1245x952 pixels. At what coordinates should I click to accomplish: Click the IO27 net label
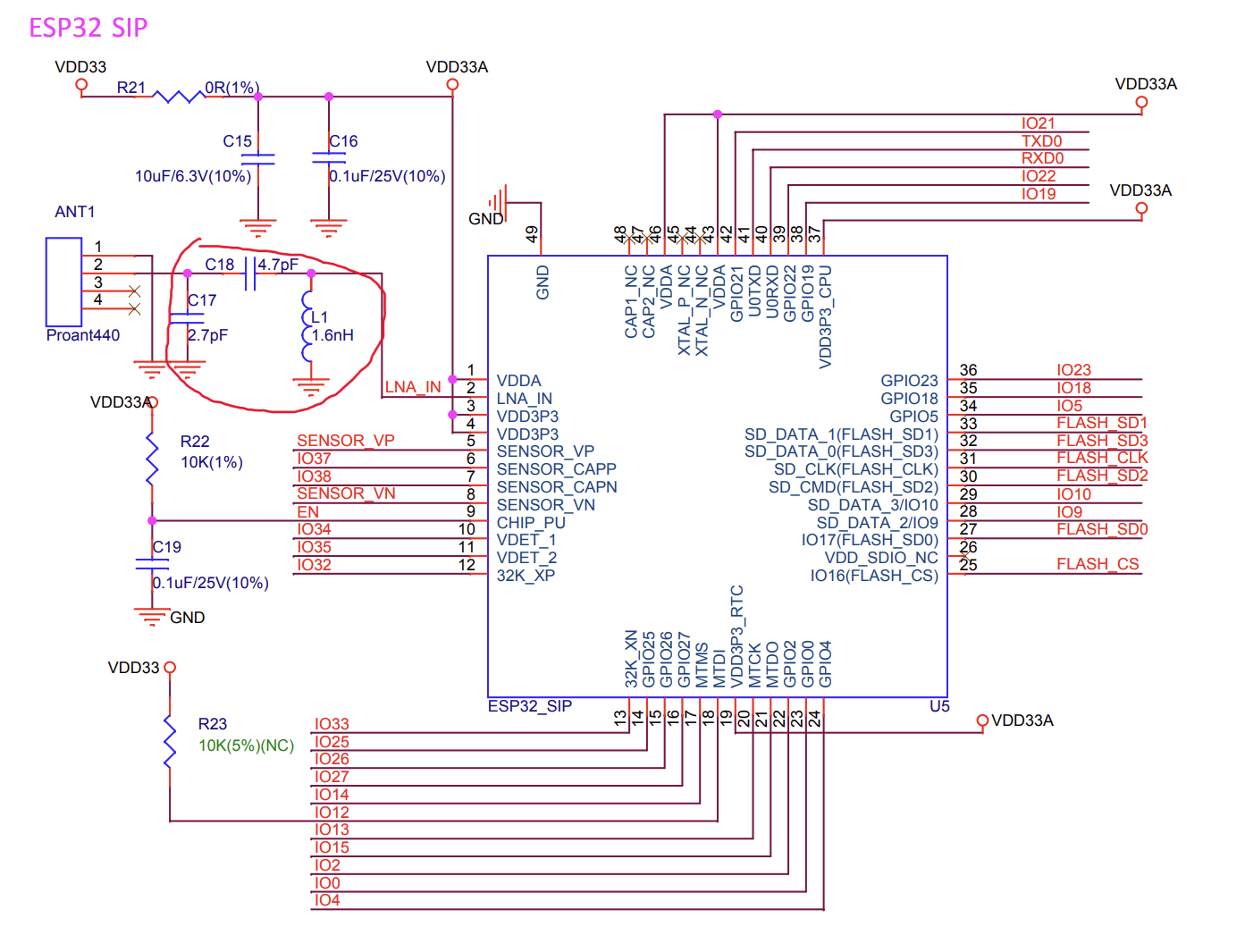(x=332, y=777)
